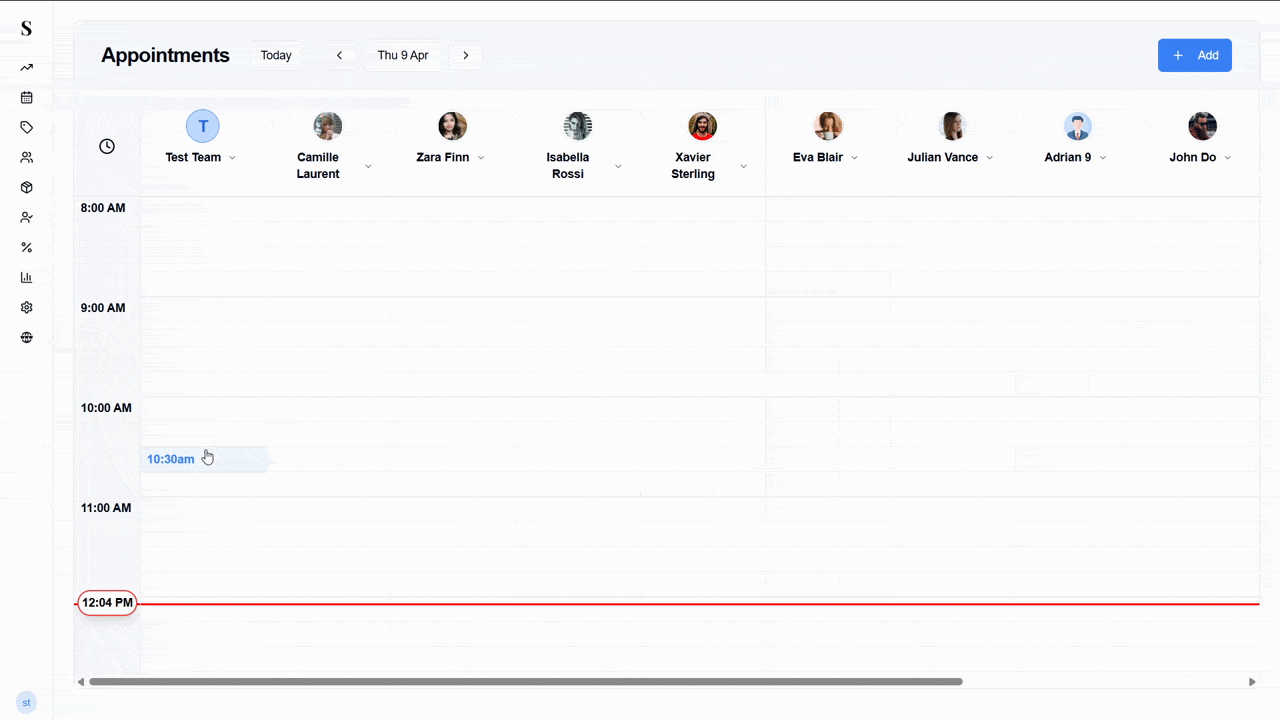Expand the Test Team dropdown chevron
1280x720 pixels.
click(232, 158)
